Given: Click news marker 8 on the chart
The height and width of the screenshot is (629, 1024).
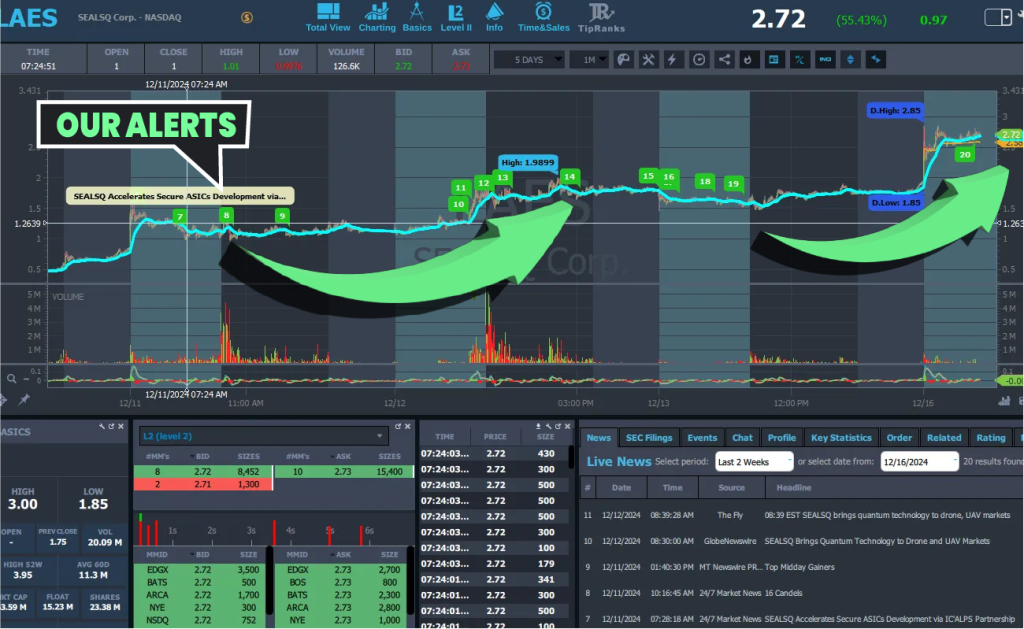Looking at the screenshot, I should pyautogui.click(x=227, y=216).
